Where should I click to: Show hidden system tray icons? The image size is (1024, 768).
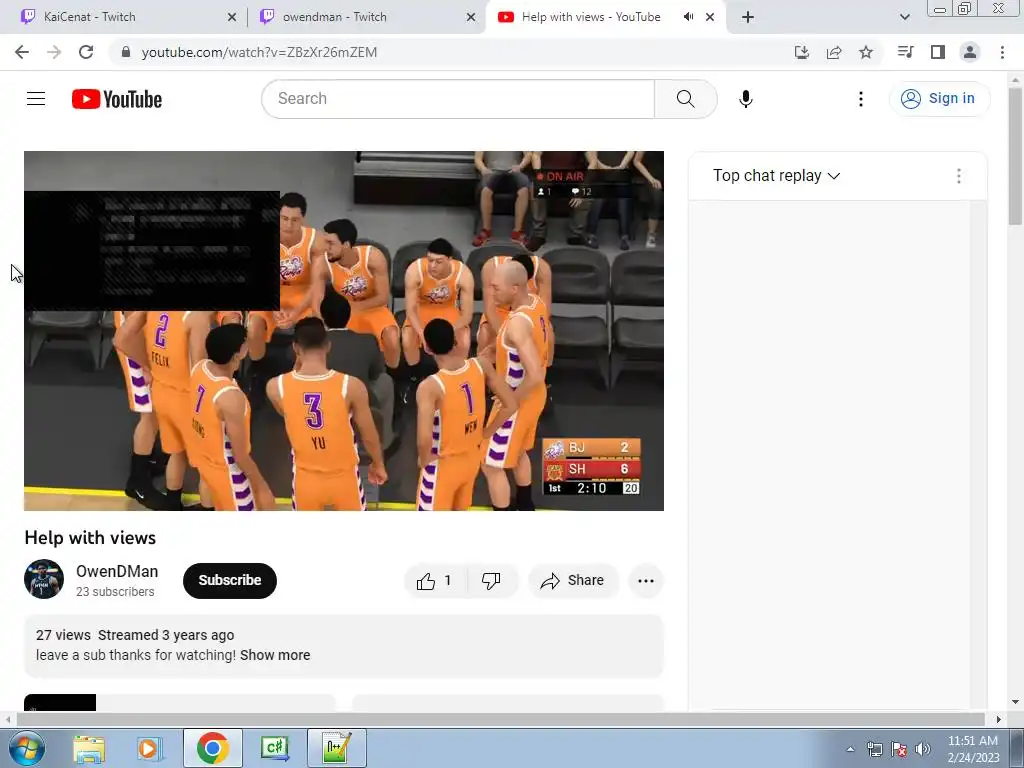(850, 750)
